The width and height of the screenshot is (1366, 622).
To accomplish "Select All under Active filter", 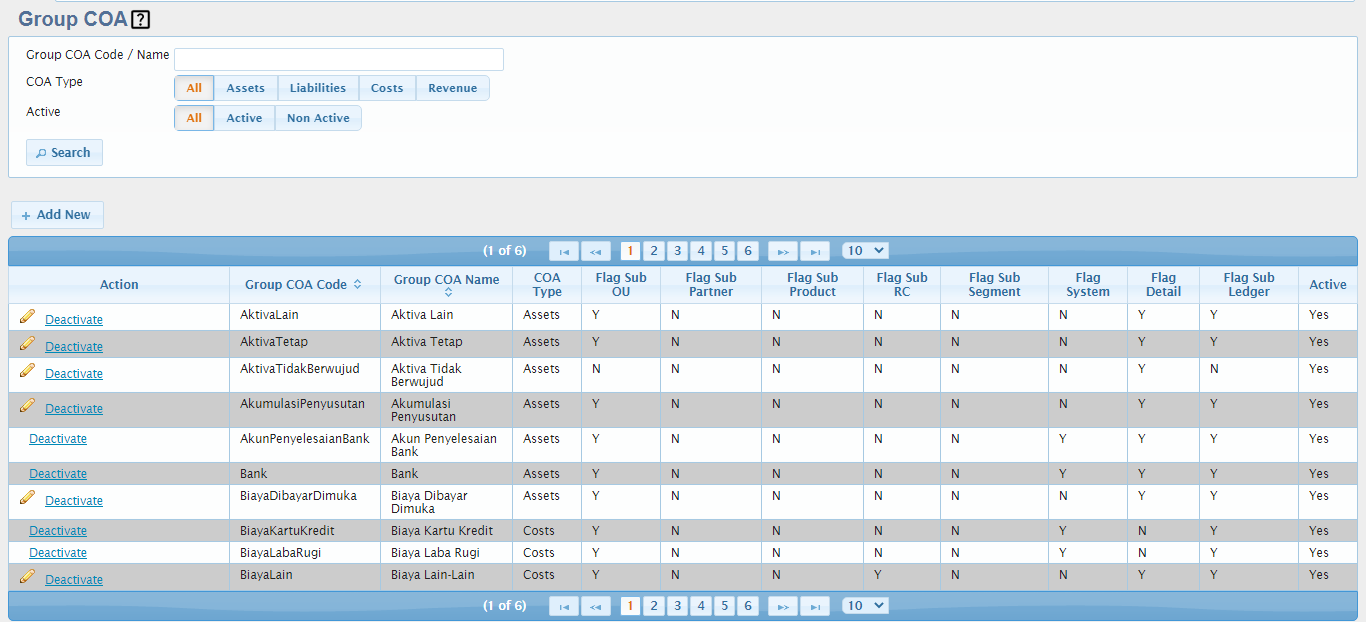I will (194, 118).
